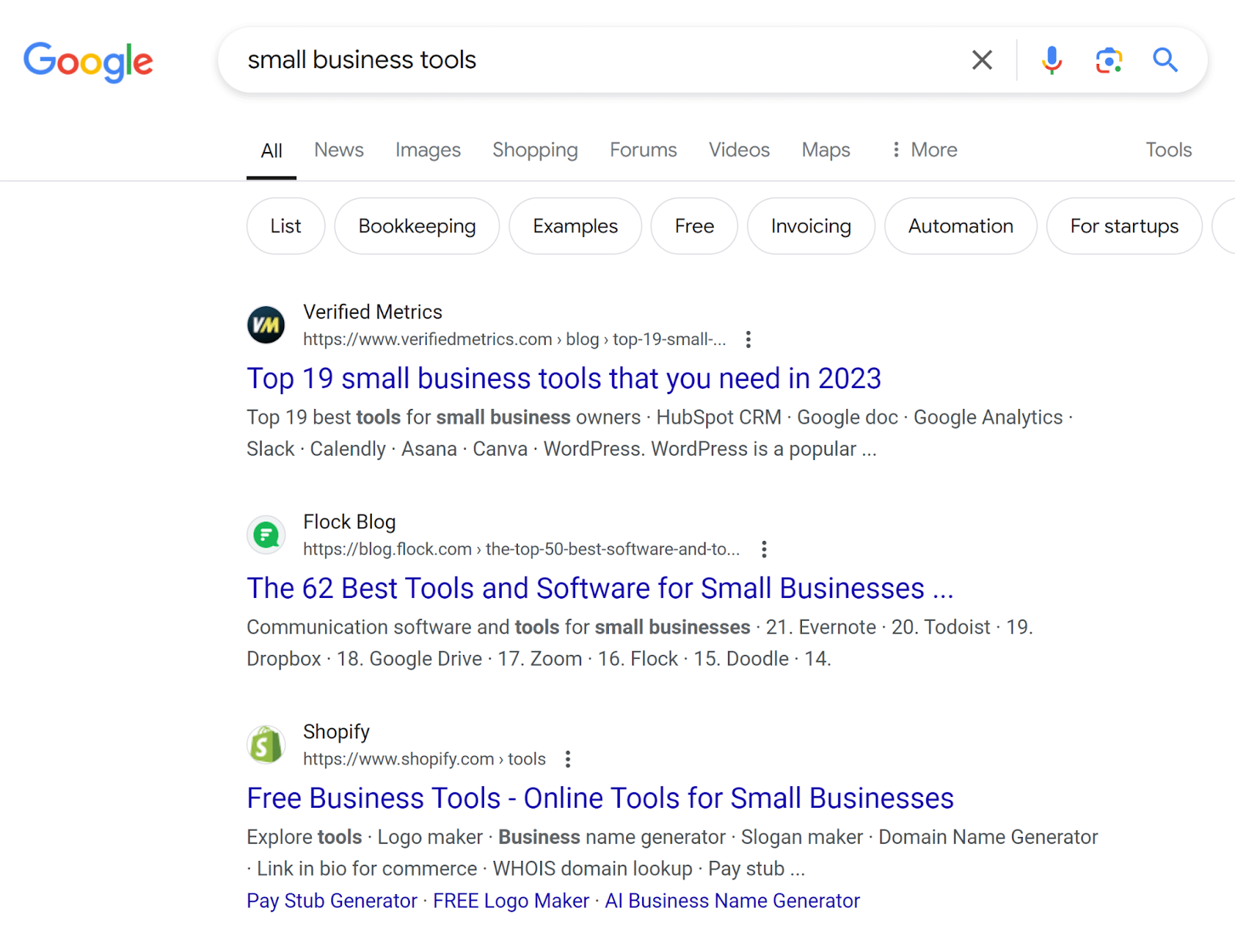This screenshot has width=1235, height=952.
Task: Open the three-dot menu for Shopify result
Action: [x=567, y=759]
